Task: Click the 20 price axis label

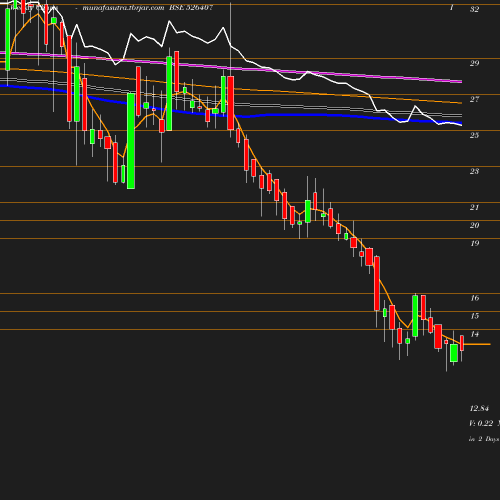Action: [x=474, y=225]
